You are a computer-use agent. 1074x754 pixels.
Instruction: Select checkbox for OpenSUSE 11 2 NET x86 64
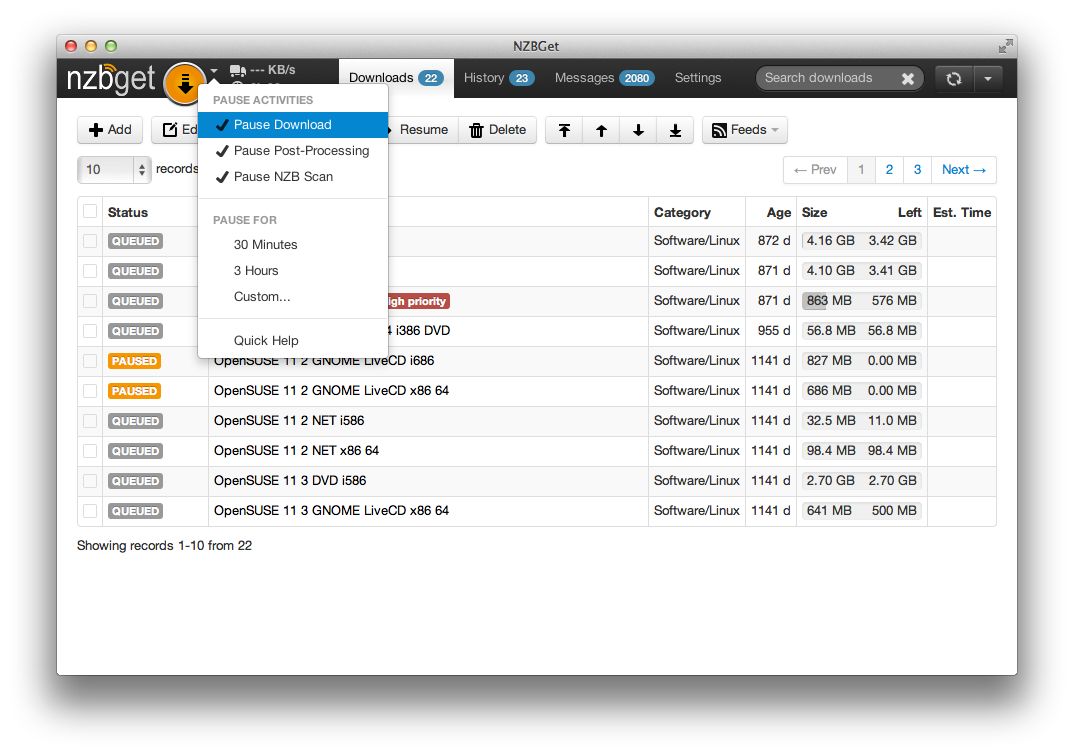(x=90, y=451)
